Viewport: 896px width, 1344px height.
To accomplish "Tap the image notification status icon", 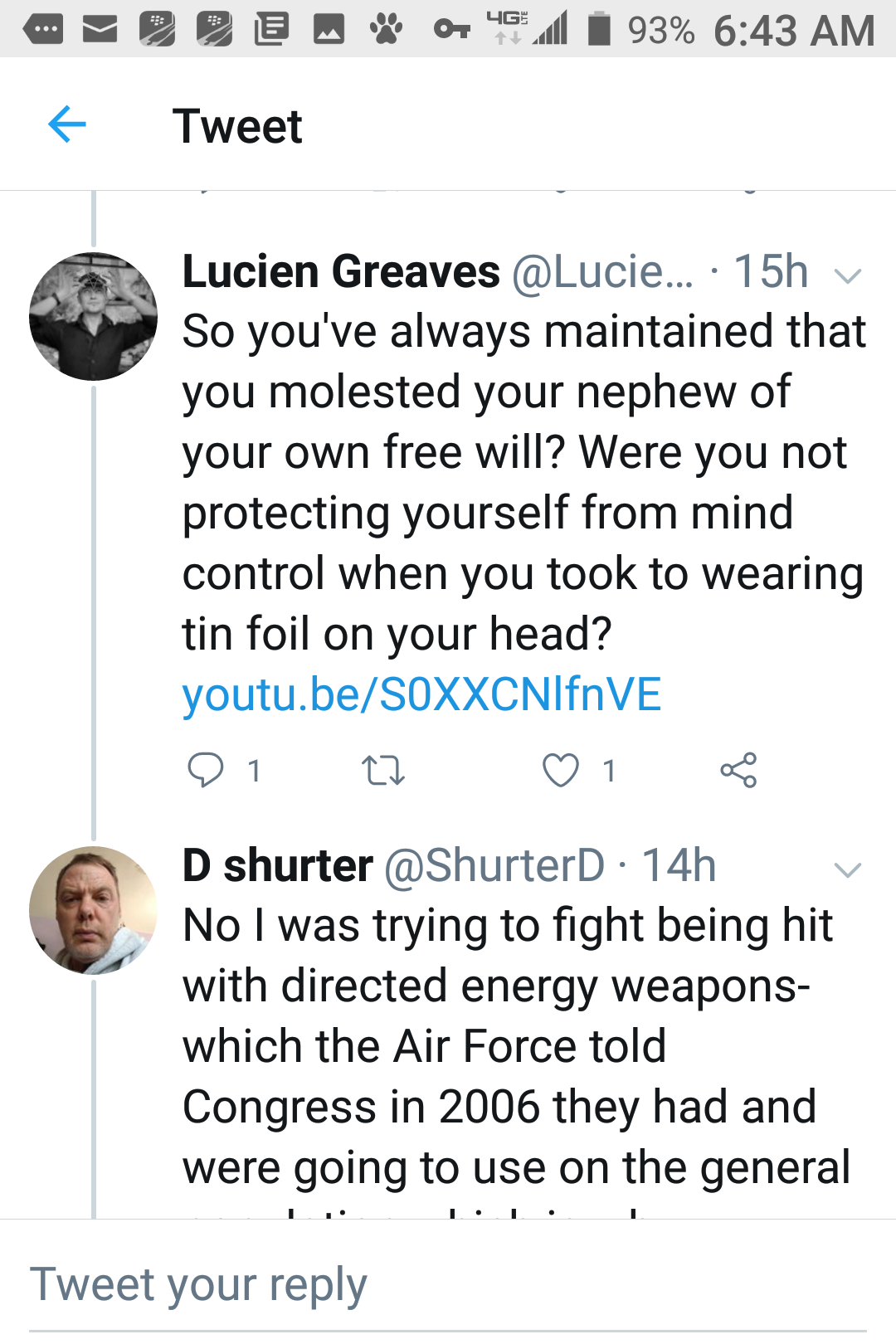I will (x=329, y=30).
